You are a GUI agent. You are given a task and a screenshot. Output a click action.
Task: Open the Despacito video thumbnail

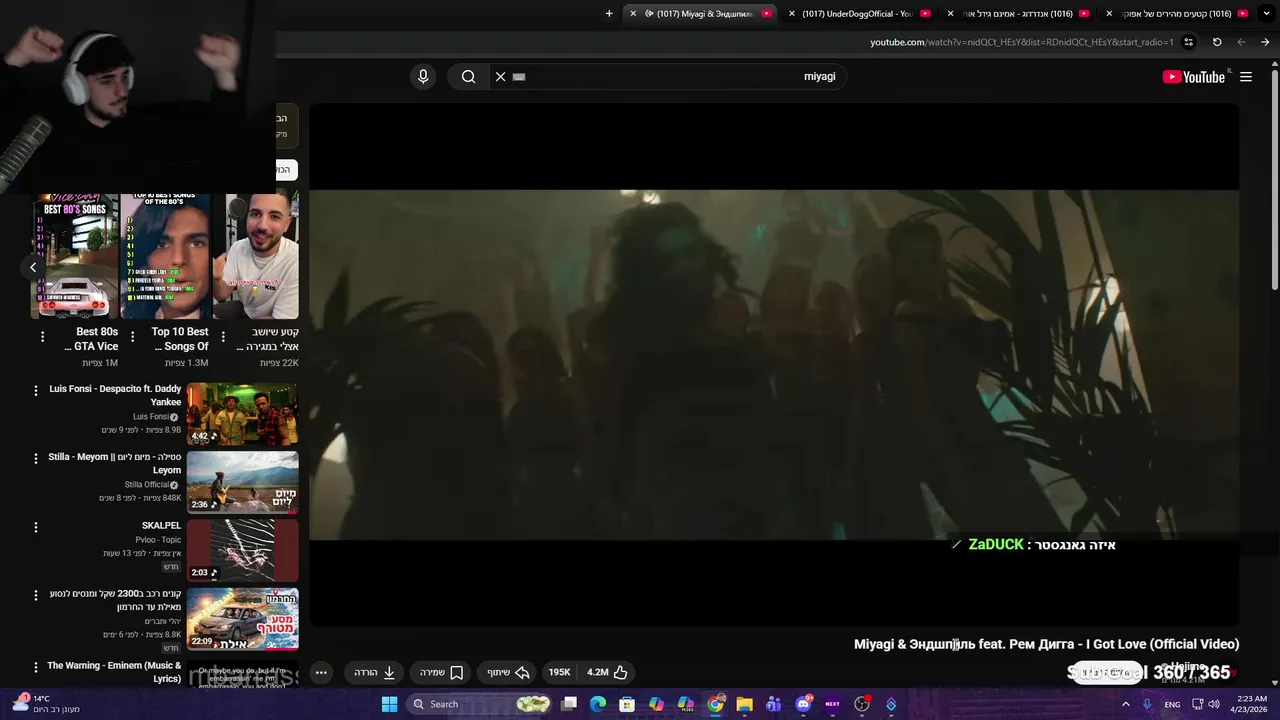pyautogui.click(x=243, y=414)
